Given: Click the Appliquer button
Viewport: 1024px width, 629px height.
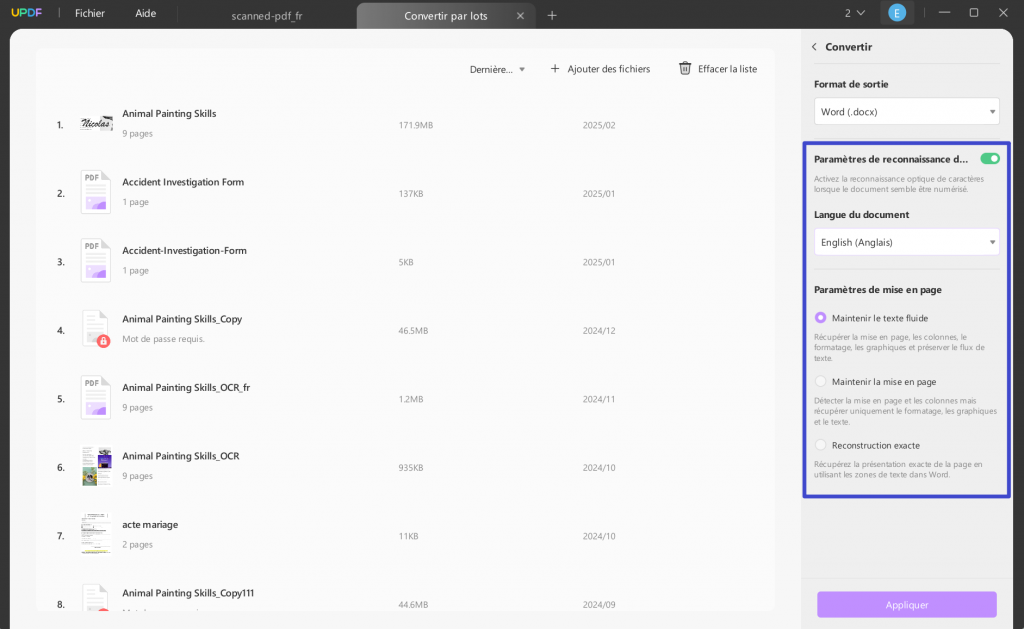Looking at the screenshot, I should tap(906, 605).
